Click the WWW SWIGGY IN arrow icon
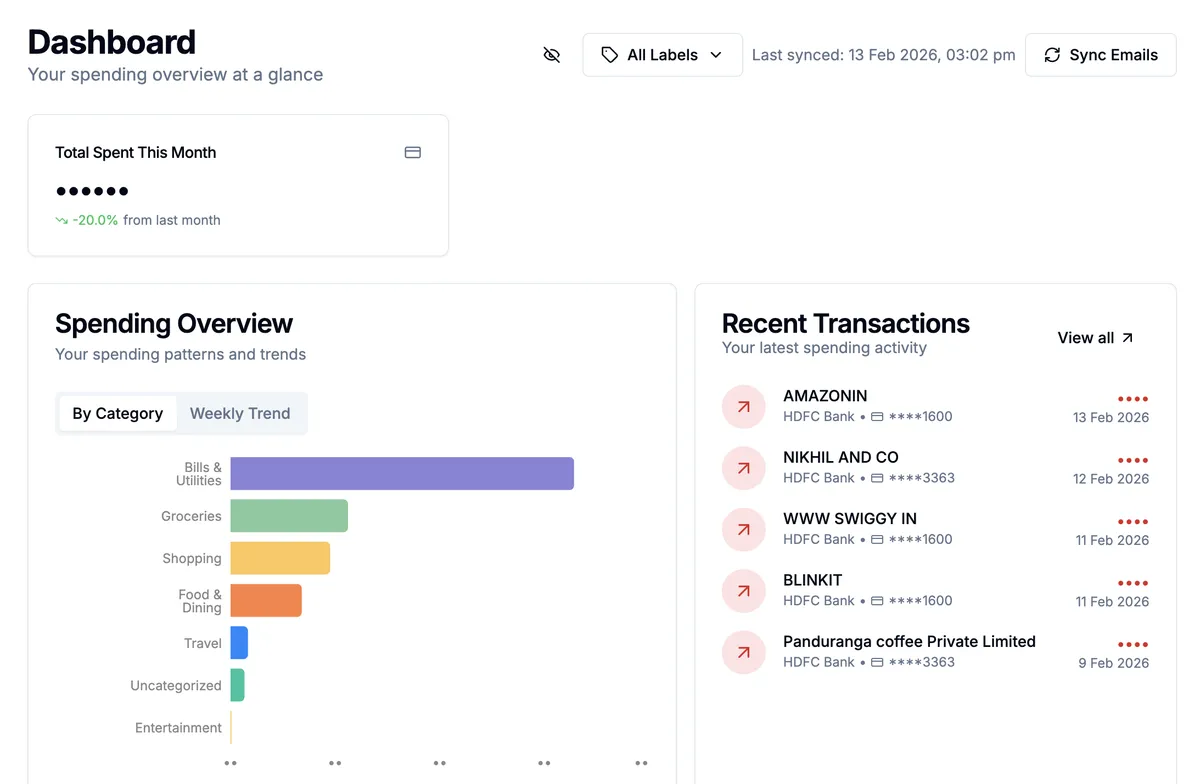 click(743, 530)
